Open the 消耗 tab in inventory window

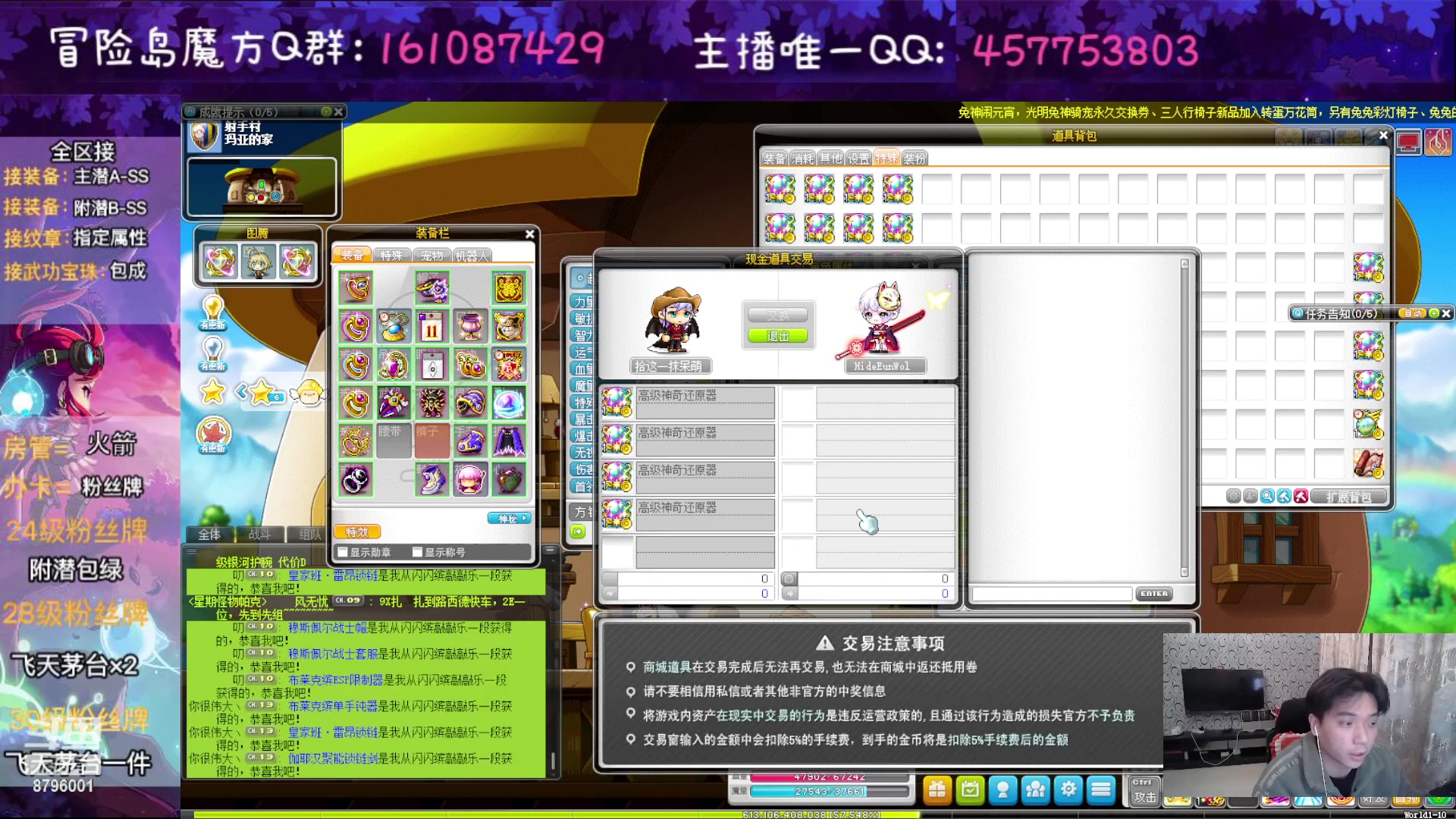point(802,158)
